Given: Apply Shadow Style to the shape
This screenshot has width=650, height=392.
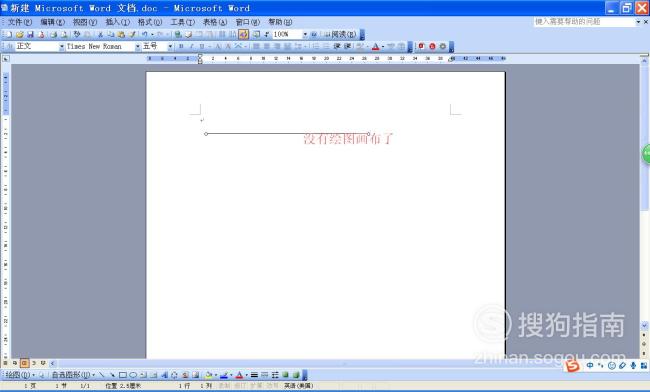Looking at the screenshot, I should 285,375.
